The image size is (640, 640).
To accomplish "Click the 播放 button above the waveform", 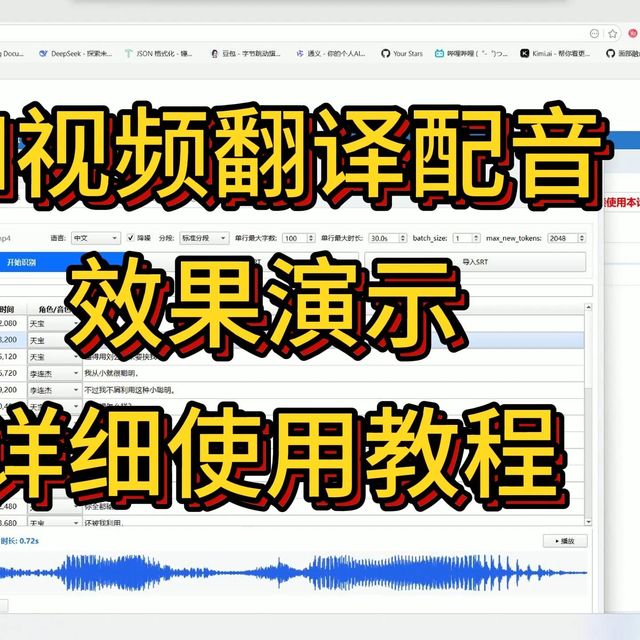I will point(565,541).
